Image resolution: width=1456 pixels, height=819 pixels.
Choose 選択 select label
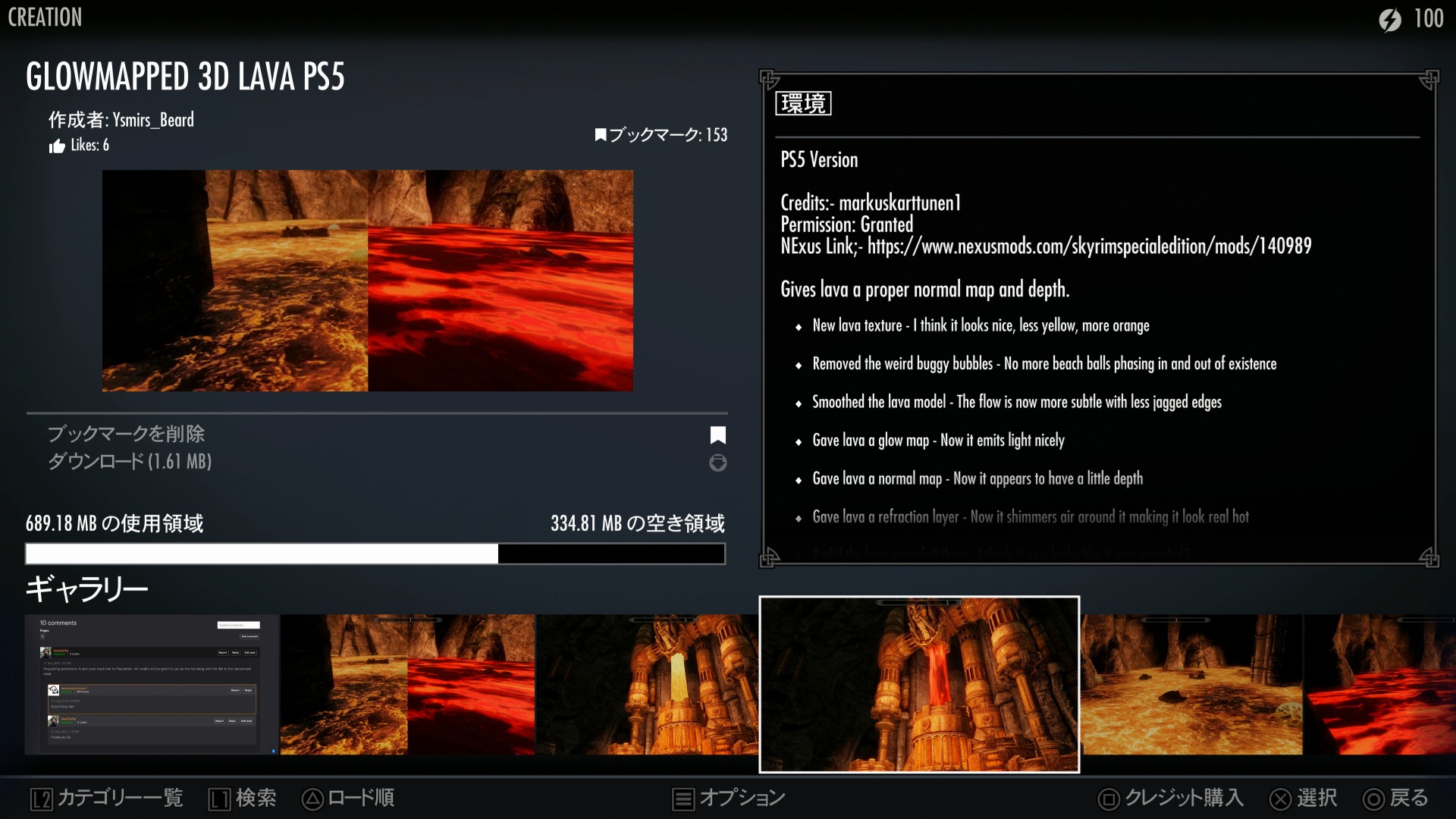coord(1316,798)
